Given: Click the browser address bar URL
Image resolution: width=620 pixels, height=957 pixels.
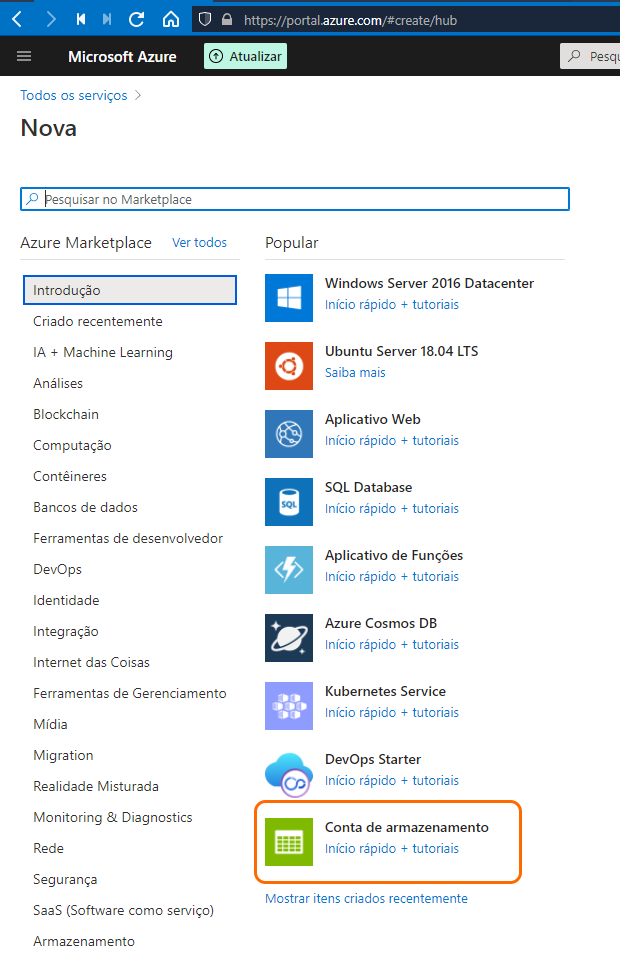Looking at the screenshot, I should tap(350, 20).
